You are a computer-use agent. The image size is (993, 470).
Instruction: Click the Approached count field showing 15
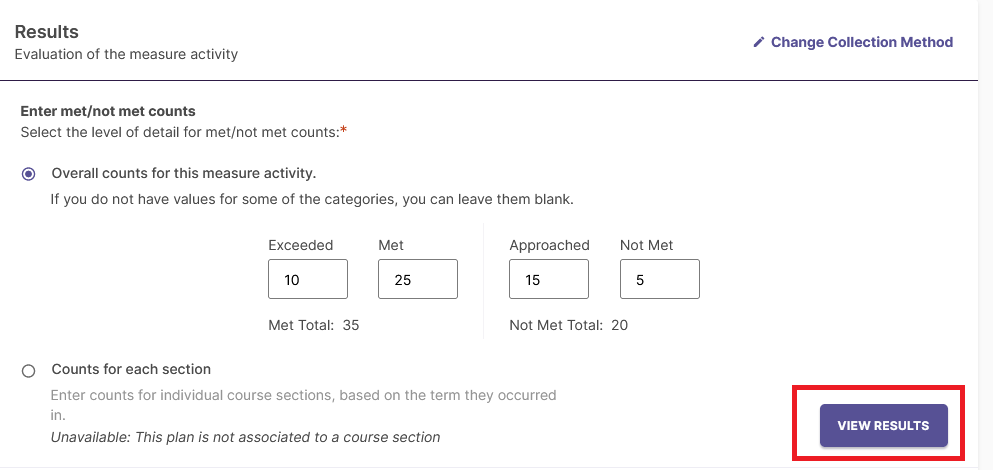coord(549,279)
